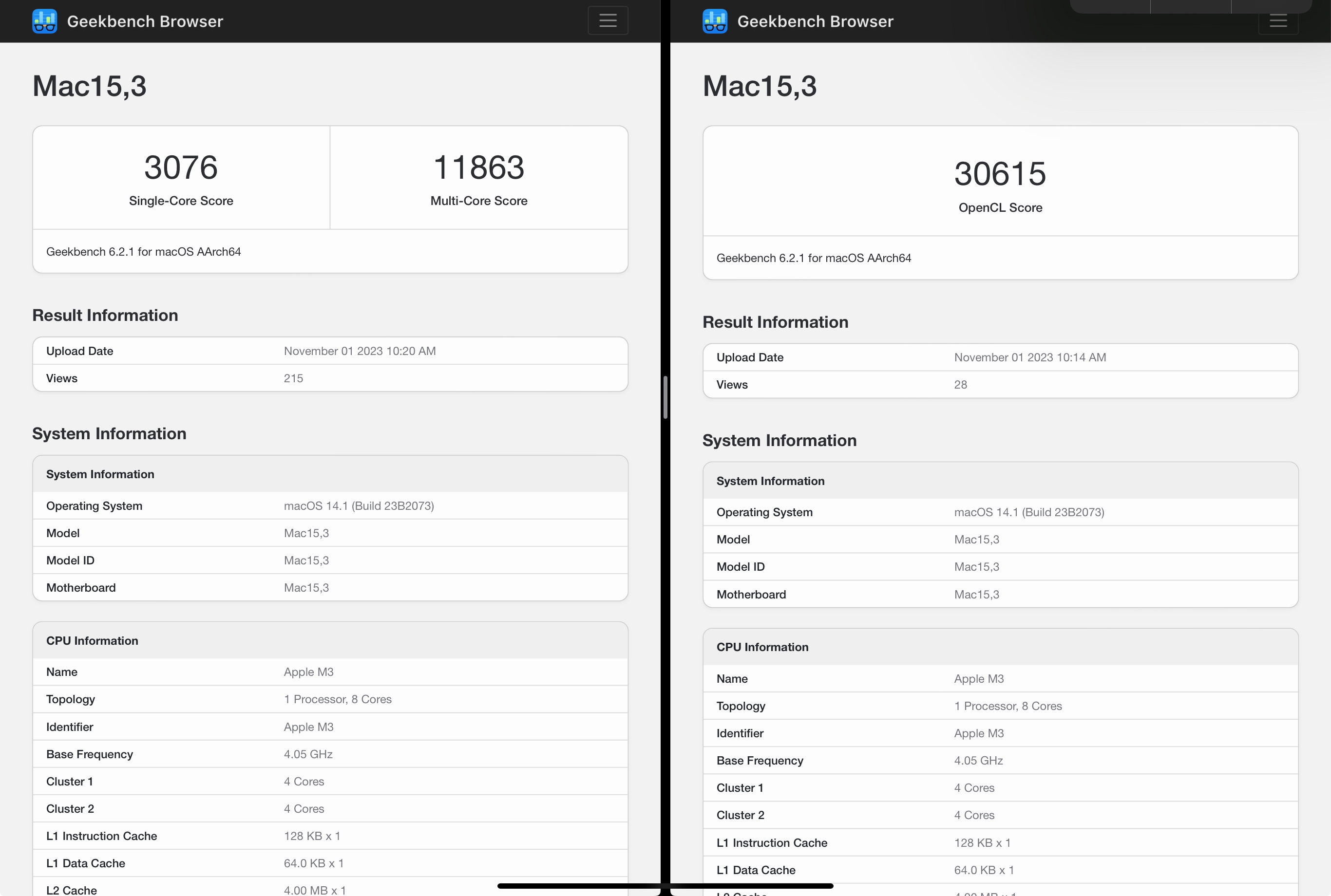Click L1 Instruction Cache value in left window
This screenshot has width=1331, height=896.
312,836
